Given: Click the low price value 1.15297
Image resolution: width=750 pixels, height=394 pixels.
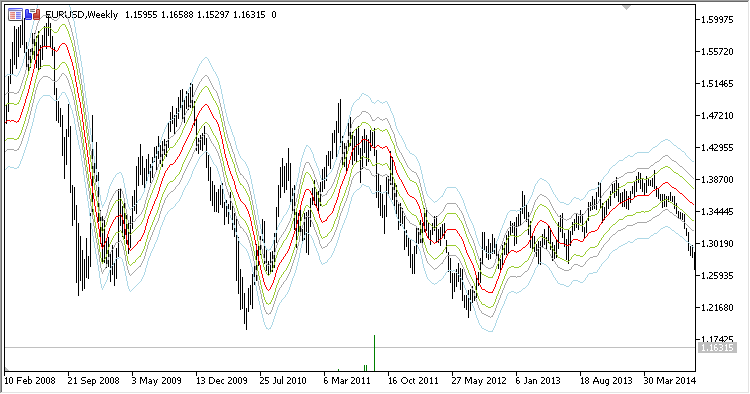Looking at the screenshot, I should 213,15.
